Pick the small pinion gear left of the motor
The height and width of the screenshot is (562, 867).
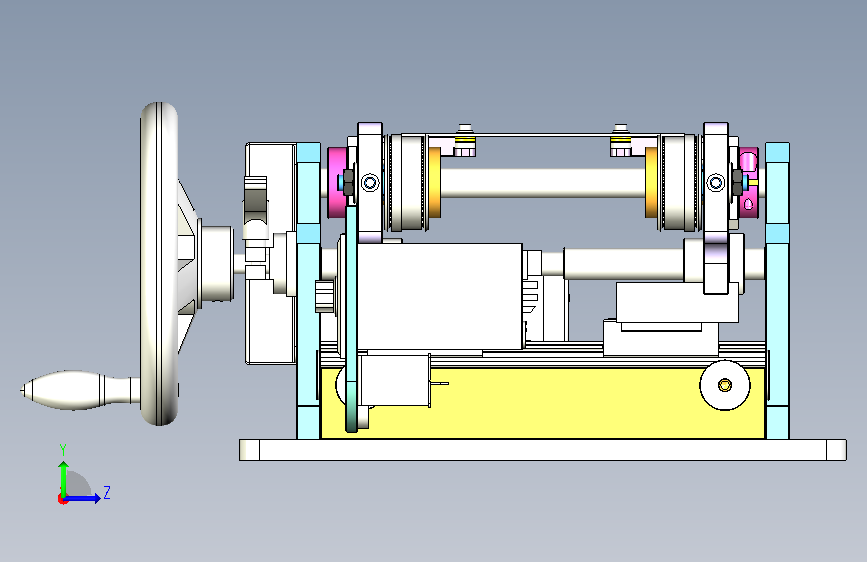[x=326, y=296]
